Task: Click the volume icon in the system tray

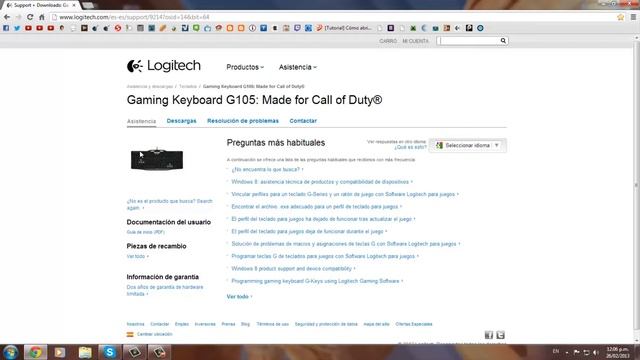Action: 596,352
